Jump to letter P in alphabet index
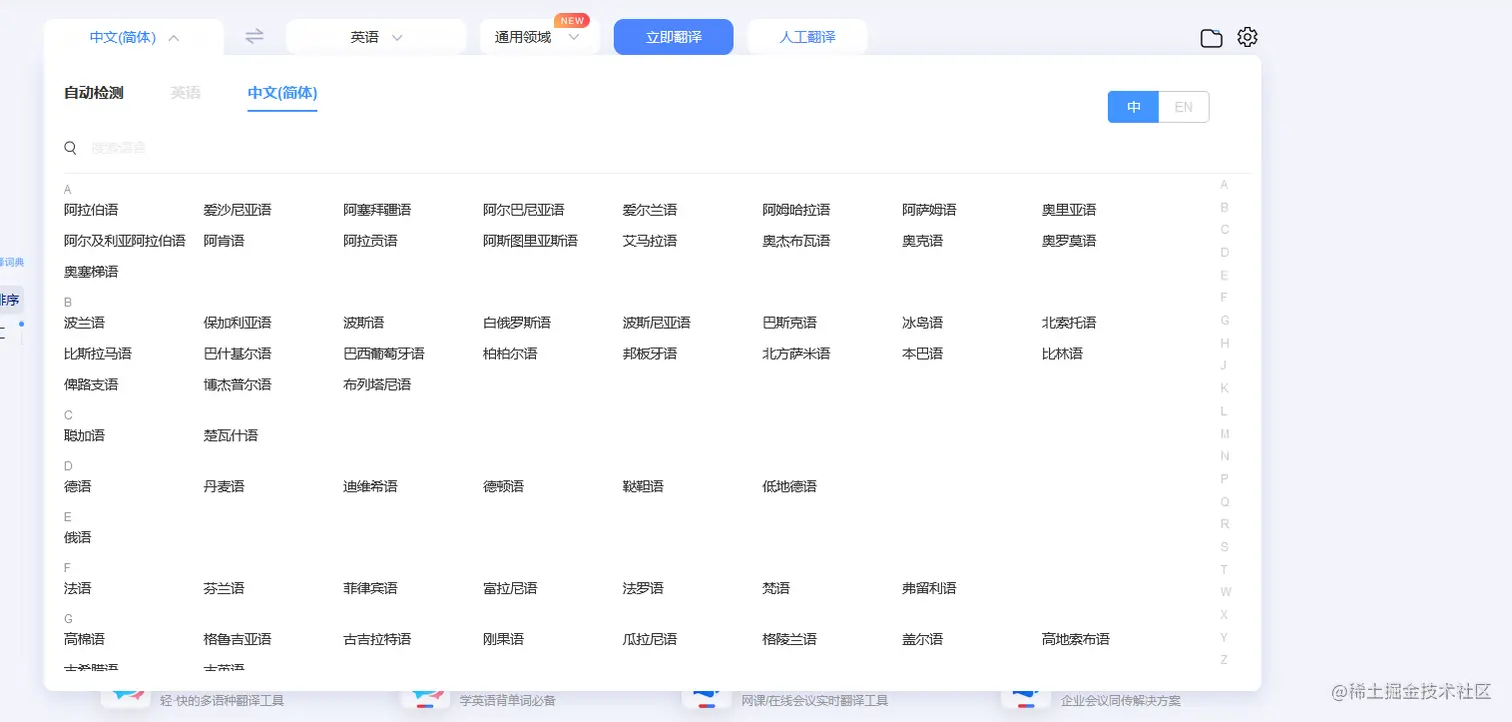Viewport: 1512px width, 722px height. point(1225,479)
